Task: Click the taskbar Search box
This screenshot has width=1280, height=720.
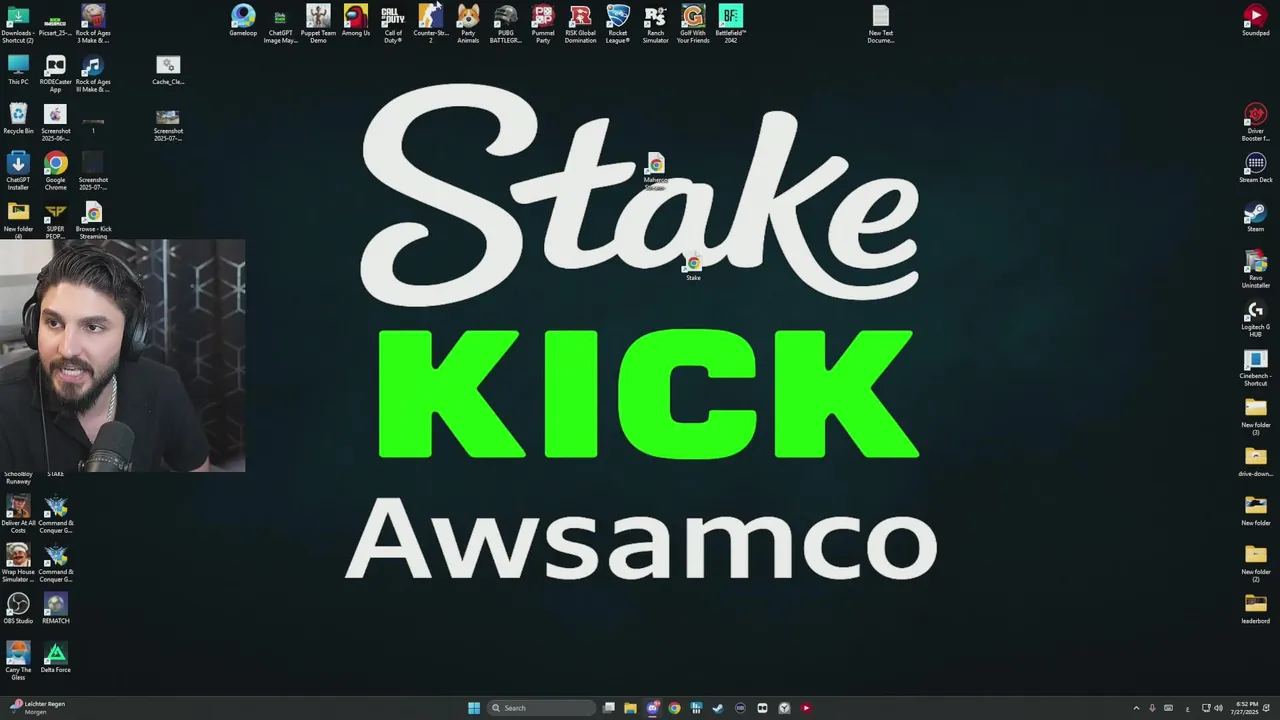Action: (541, 708)
